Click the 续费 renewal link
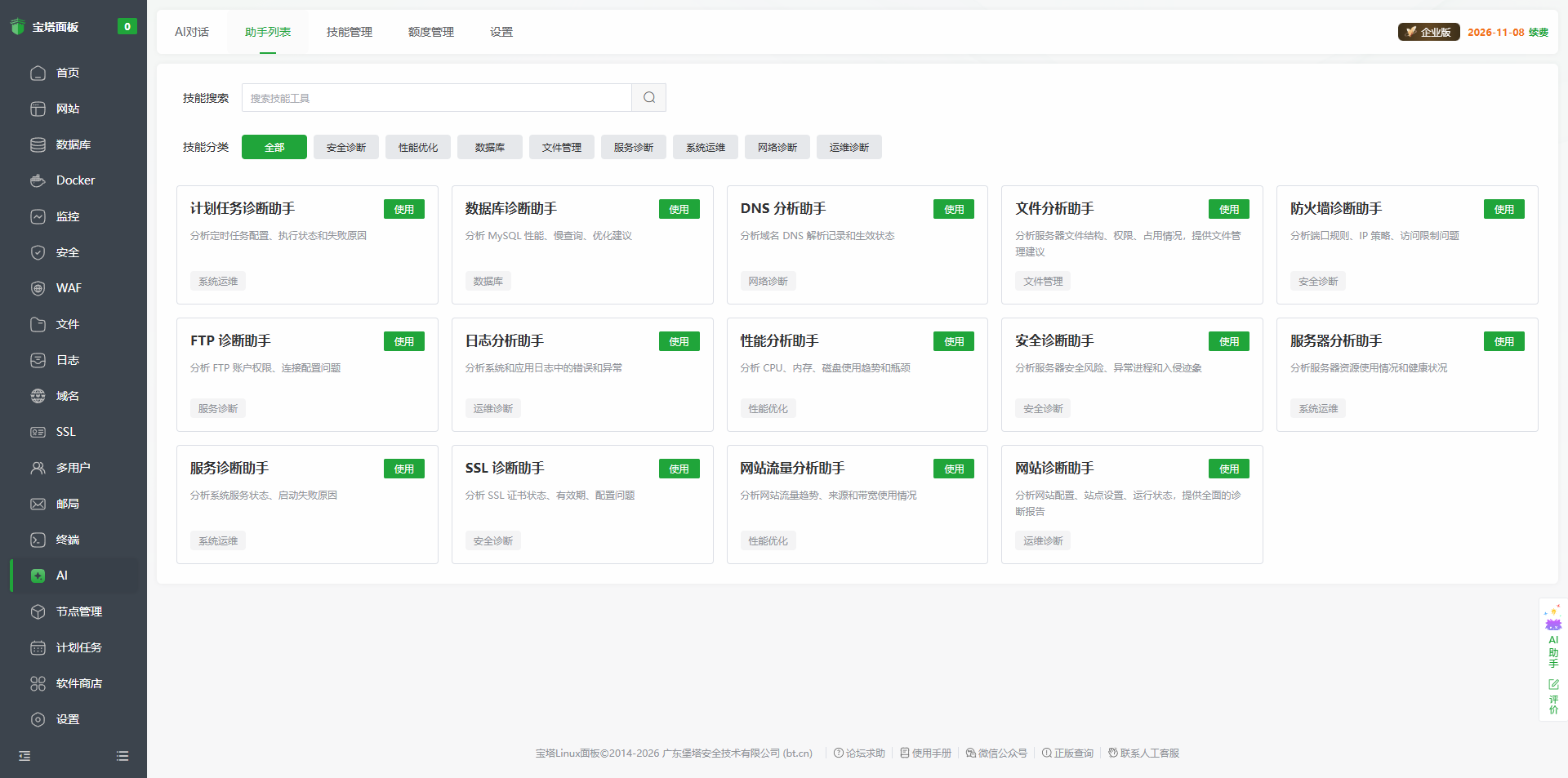 [x=1539, y=33]
